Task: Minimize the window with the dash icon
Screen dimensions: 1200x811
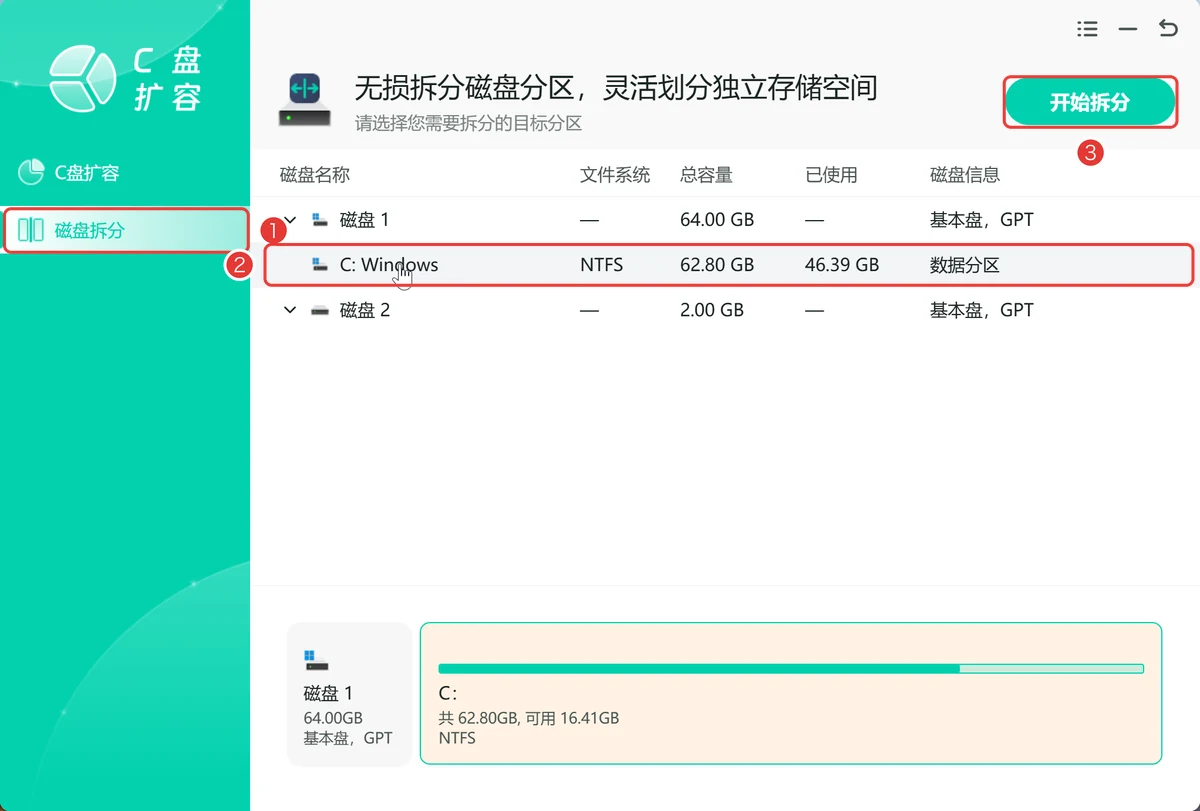Action: [1128, 30]
